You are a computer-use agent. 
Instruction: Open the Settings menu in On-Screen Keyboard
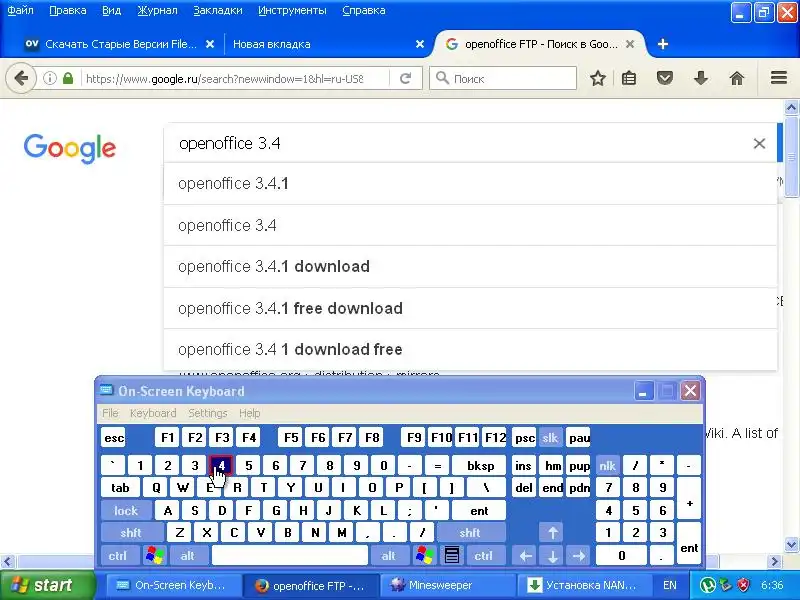[x=208, y=413]
